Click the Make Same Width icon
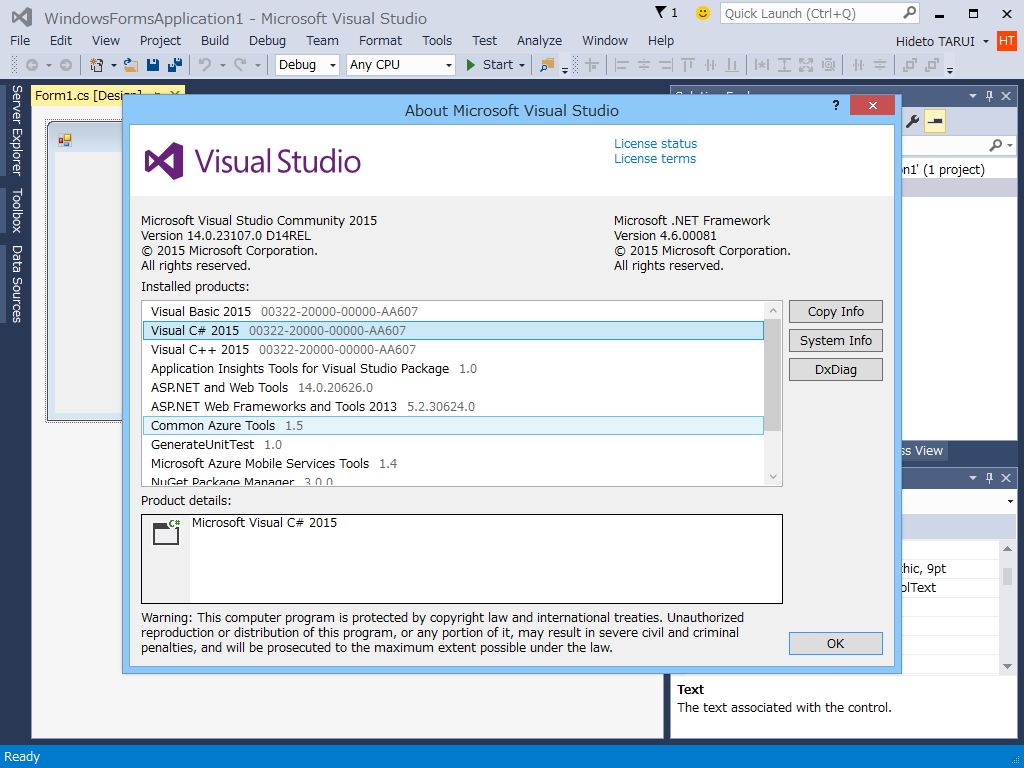Viewport: 1024px width, 768px height. point(761,65)
